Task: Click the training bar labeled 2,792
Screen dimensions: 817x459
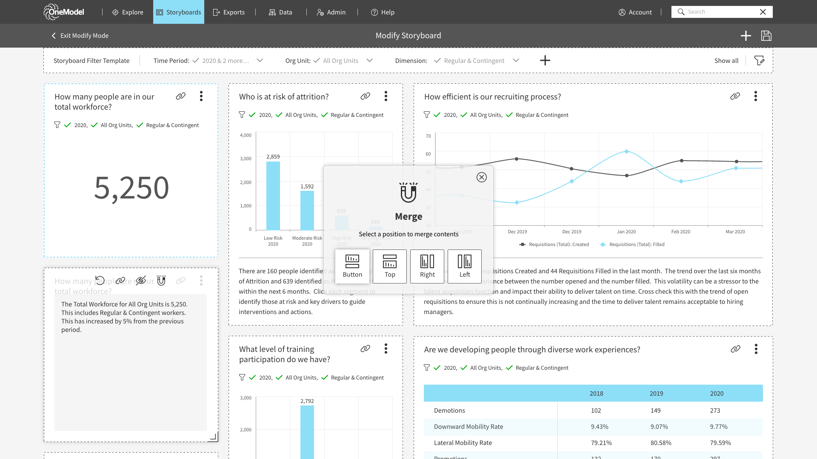Action: pos(307,432)
